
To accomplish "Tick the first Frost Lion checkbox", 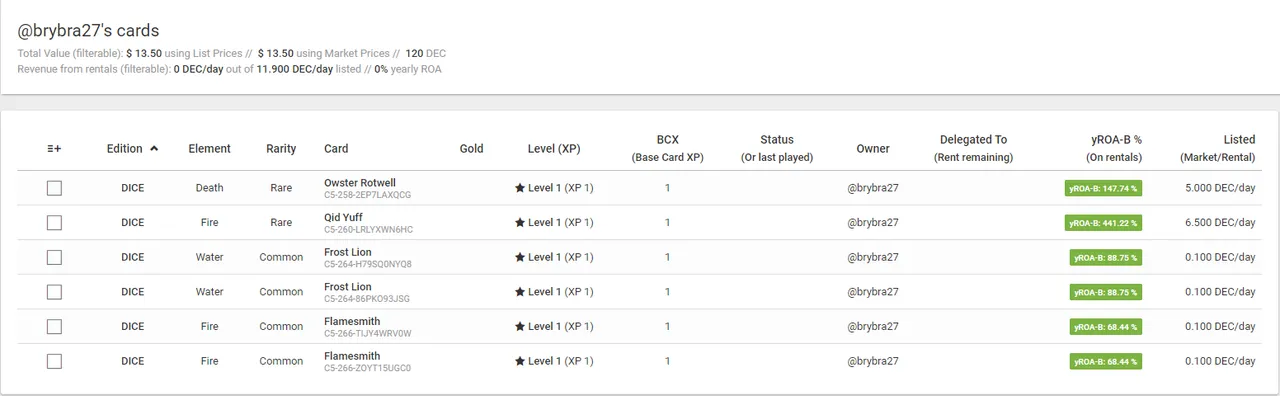I will click(x=54, y=257).
